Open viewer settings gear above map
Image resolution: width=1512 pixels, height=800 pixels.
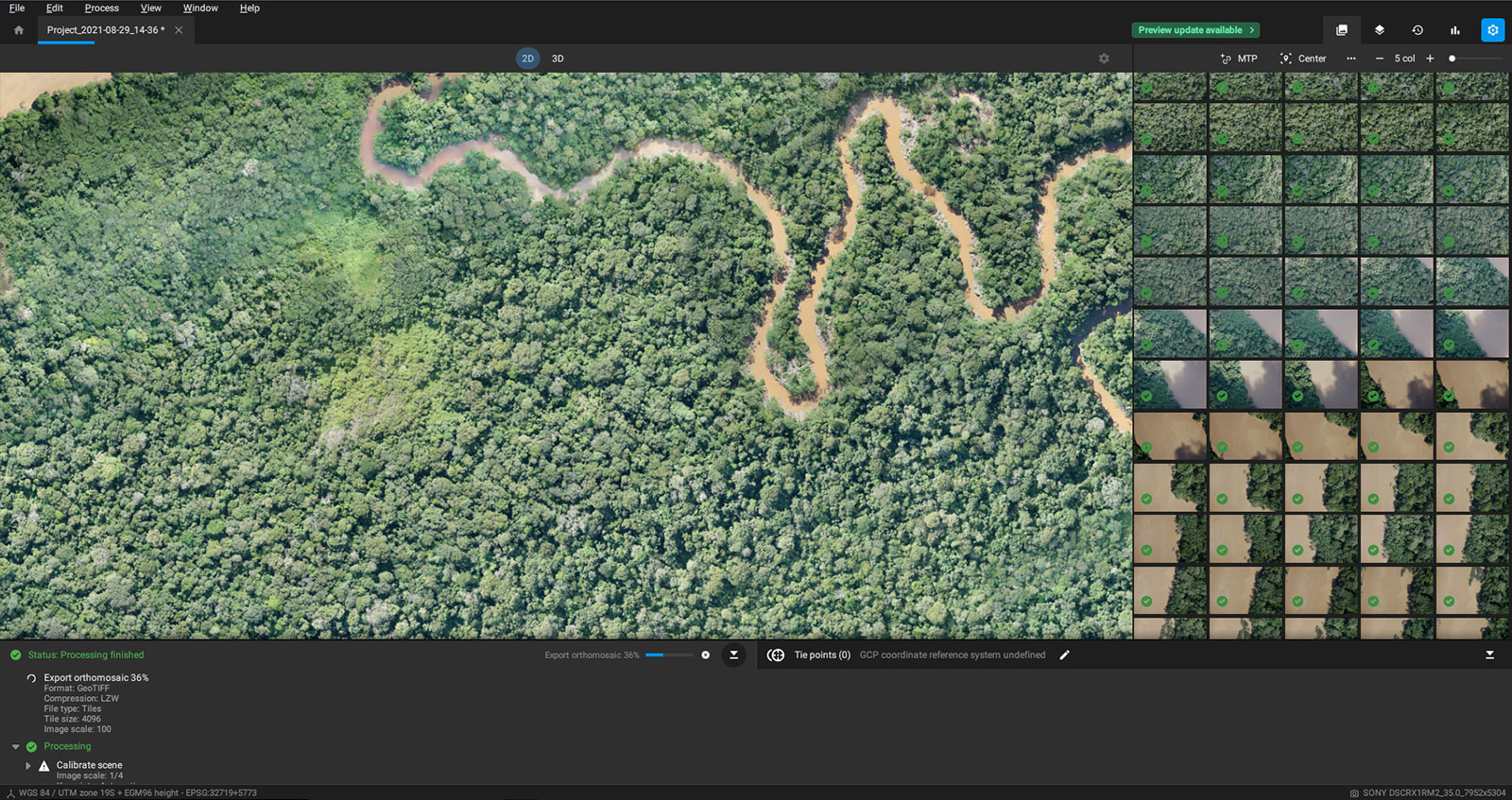(1104, 59)
